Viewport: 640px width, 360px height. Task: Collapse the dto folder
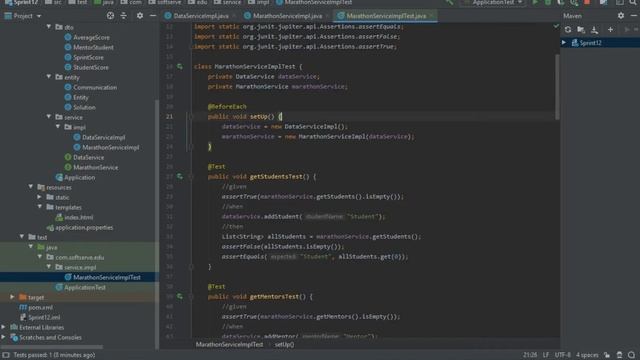[x=49, y=27]
